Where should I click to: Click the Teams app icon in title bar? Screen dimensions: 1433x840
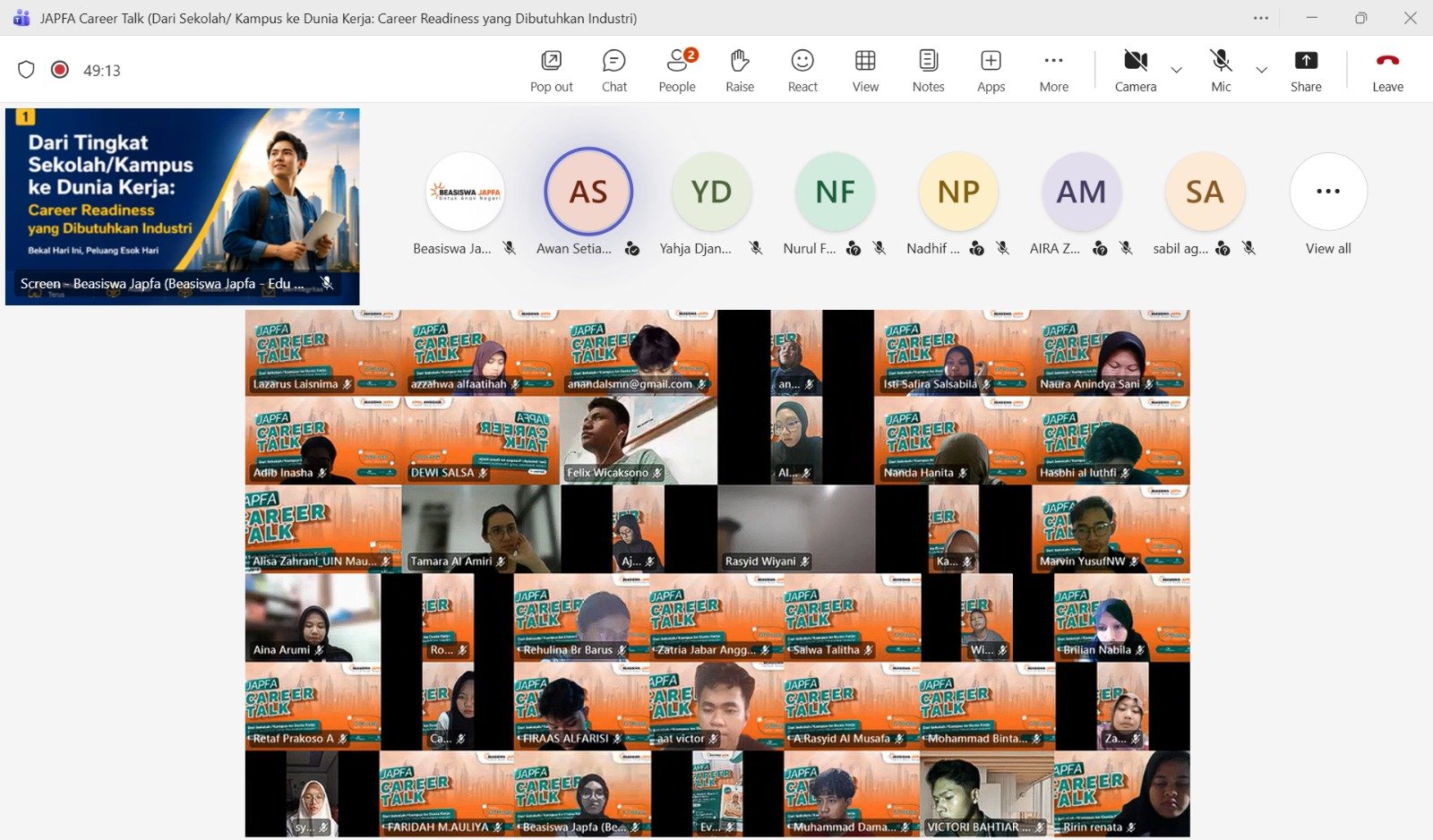coord(21,18)
